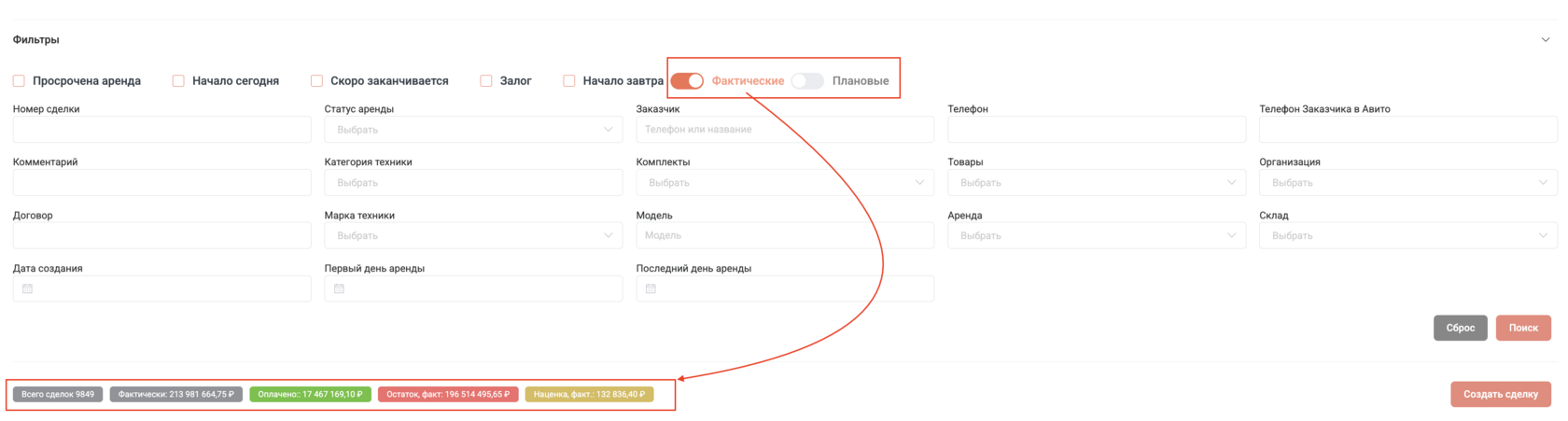Click the Всего сделок 9849 badge
This screenshot has width=1568, height=421.
[x=58, y=394]
